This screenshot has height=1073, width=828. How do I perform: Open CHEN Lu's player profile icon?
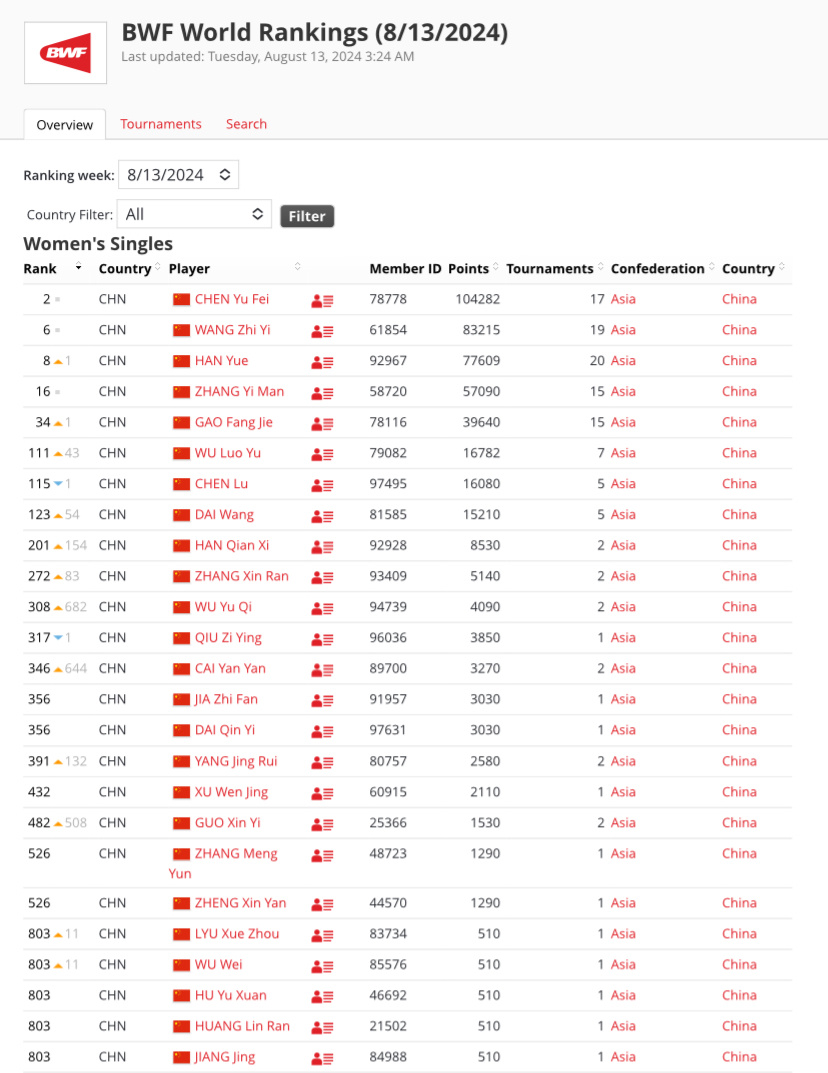tap(322, 485)
